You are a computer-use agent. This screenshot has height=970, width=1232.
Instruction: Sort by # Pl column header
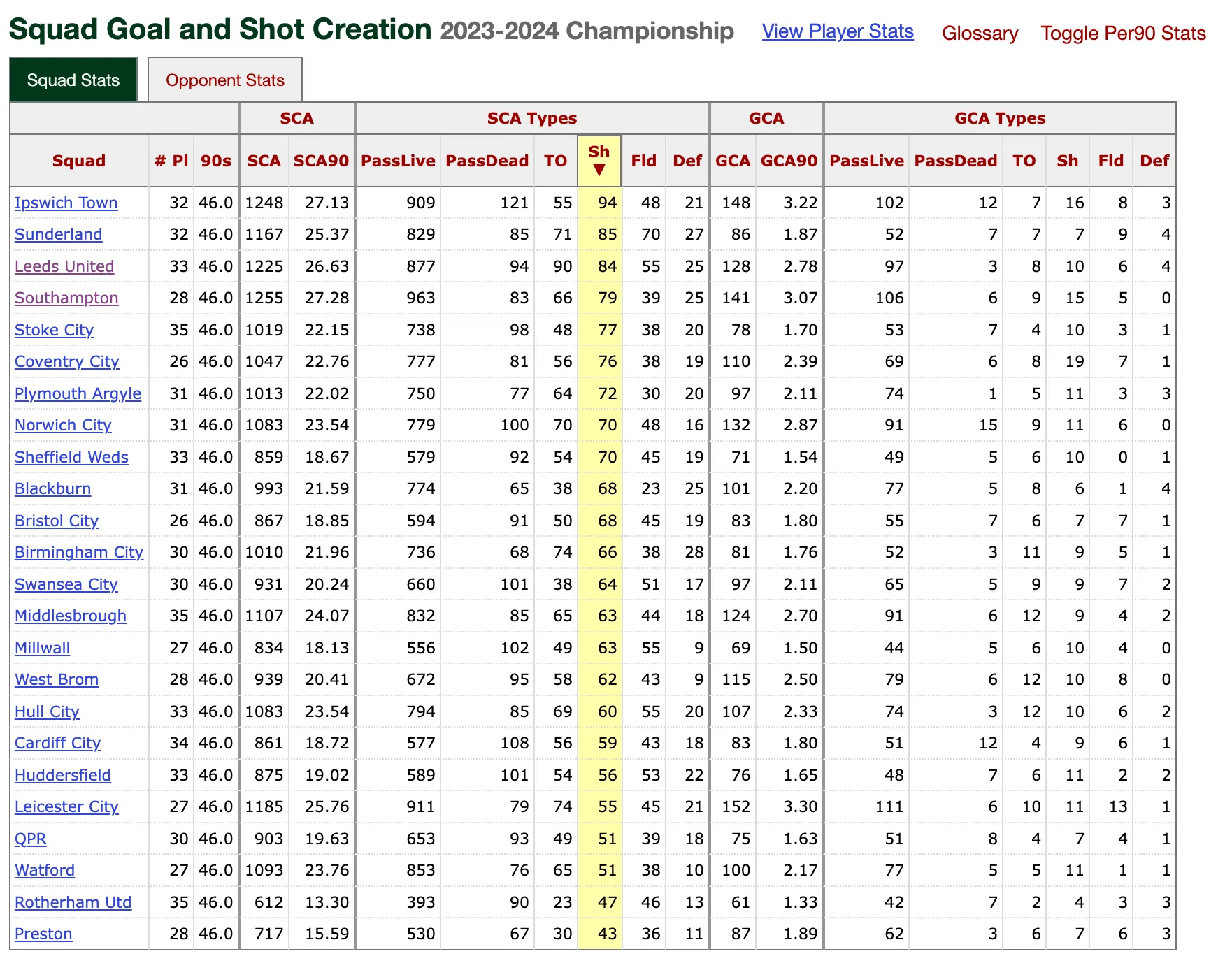(171, 161)
